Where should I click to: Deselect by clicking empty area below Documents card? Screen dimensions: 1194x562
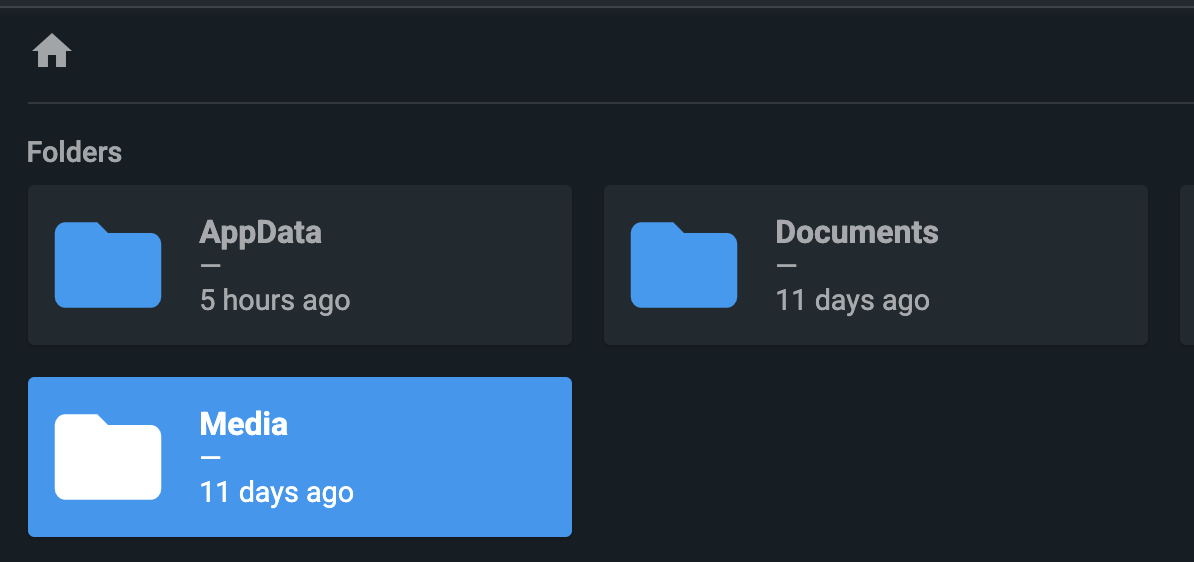tap(876, 457)
